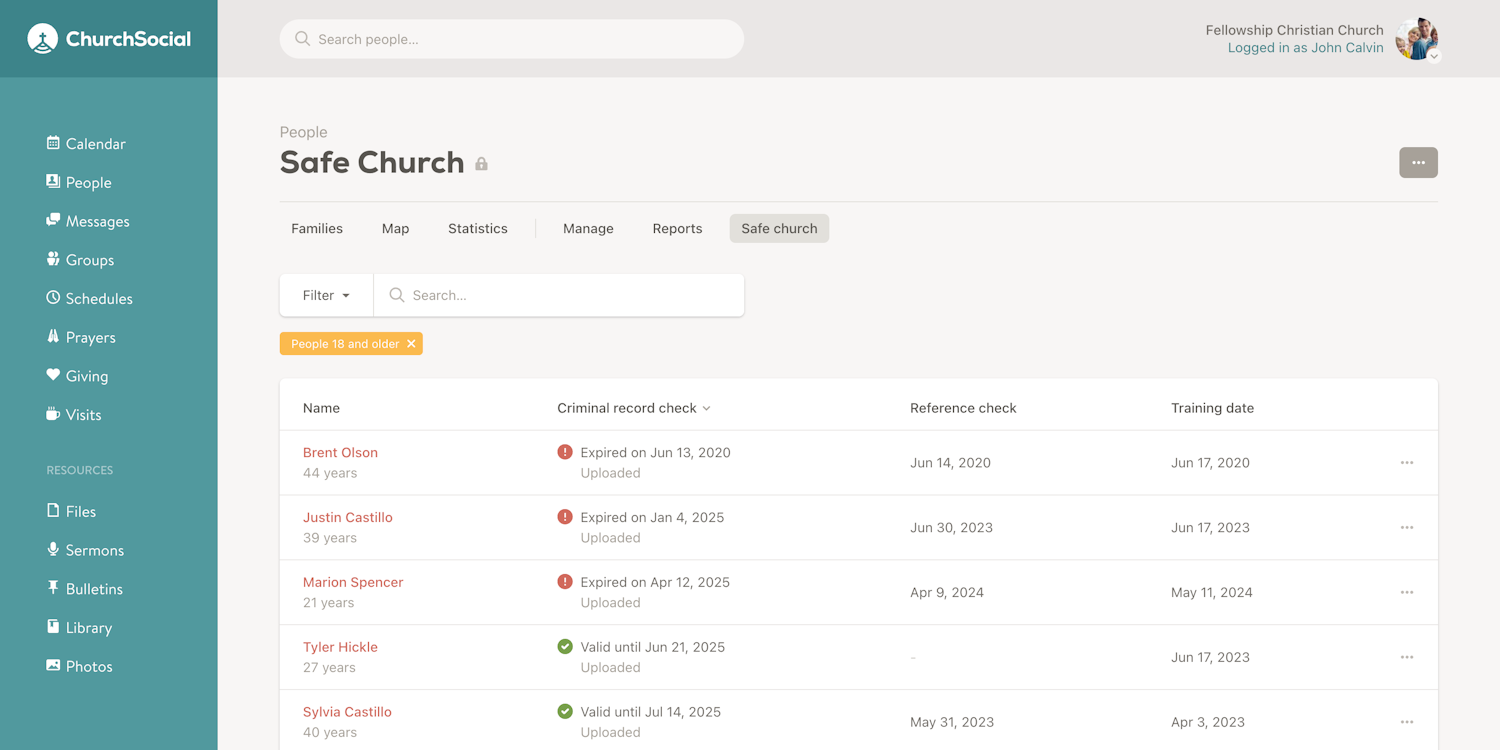Screen dimensions: 1500x750
Task: Open the Photos resource icon
Action: [52, 666]
